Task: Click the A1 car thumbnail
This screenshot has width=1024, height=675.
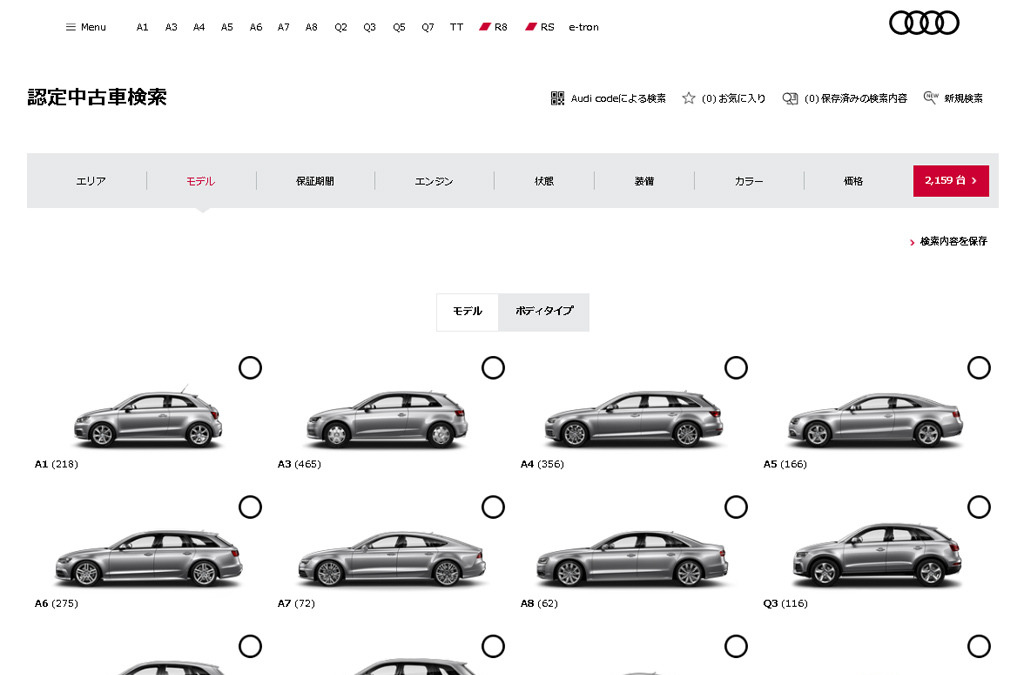Action: tap(148, 418)
